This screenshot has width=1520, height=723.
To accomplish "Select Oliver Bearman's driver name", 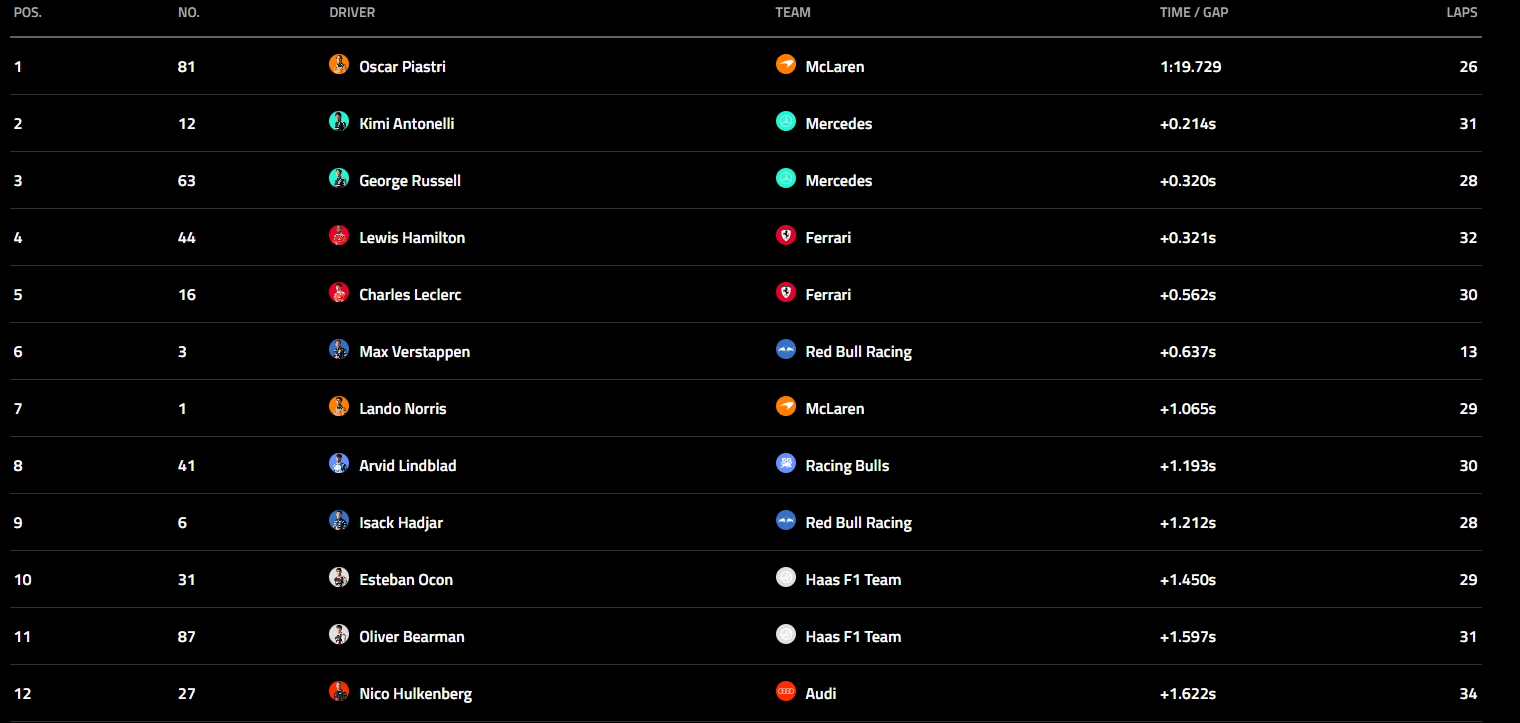I will (412, 637).
